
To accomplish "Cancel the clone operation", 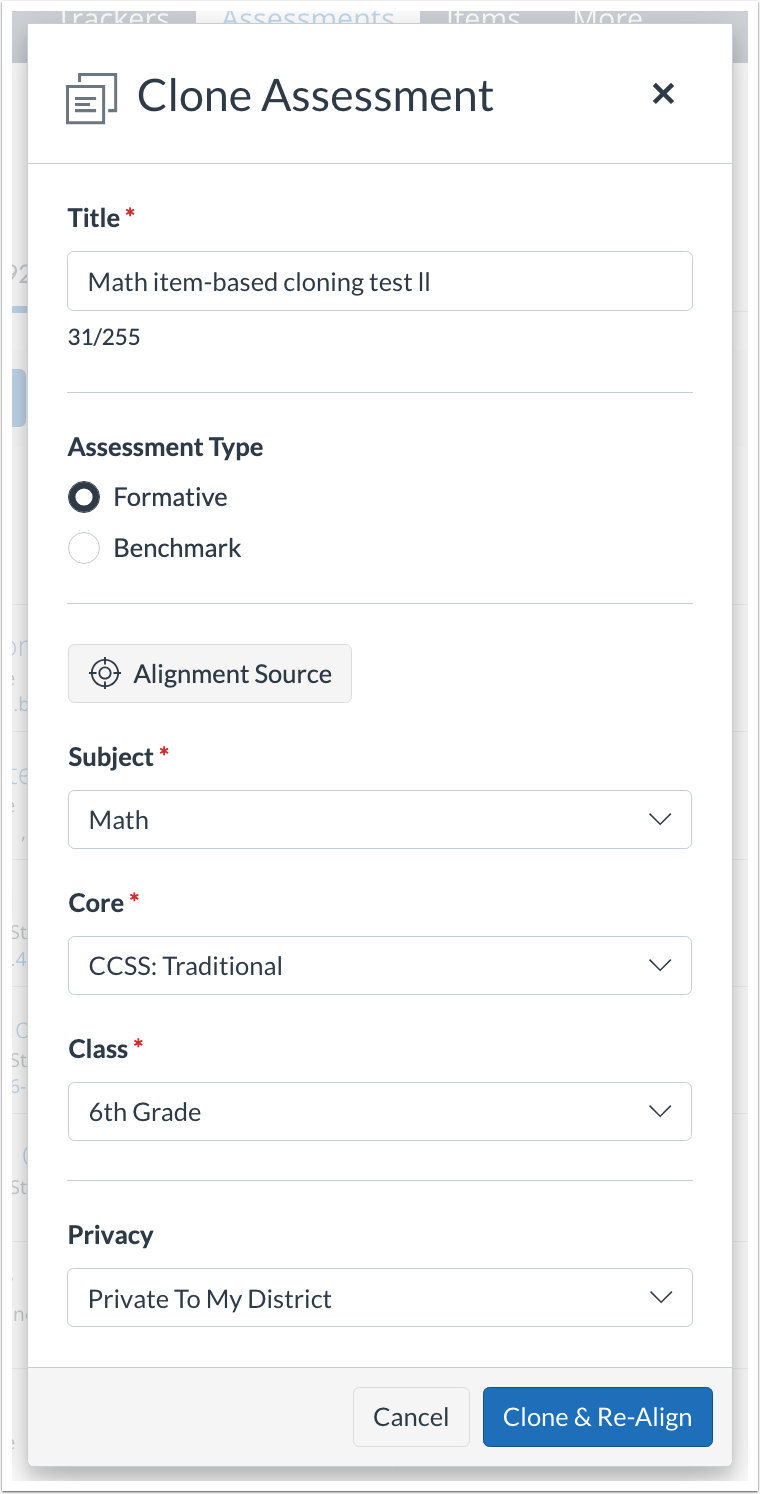I will point(411,1417).
